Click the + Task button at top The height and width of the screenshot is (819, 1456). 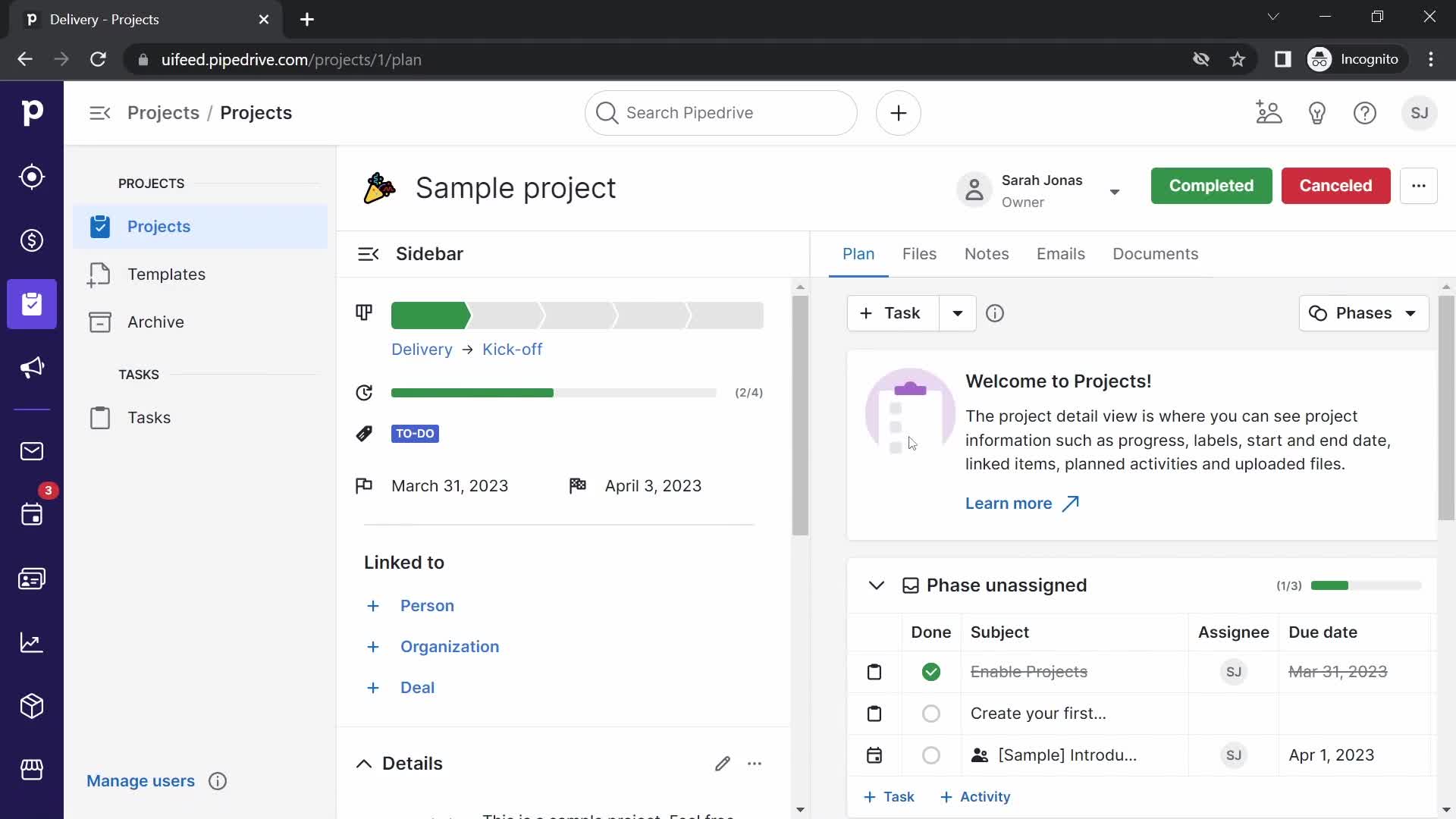click(893, 313)
